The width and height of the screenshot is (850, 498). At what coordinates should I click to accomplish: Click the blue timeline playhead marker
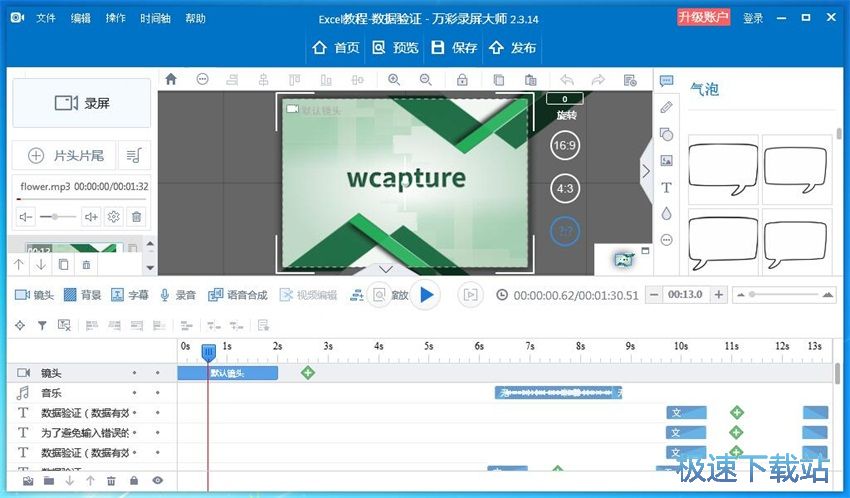click(x=208, y=353)
